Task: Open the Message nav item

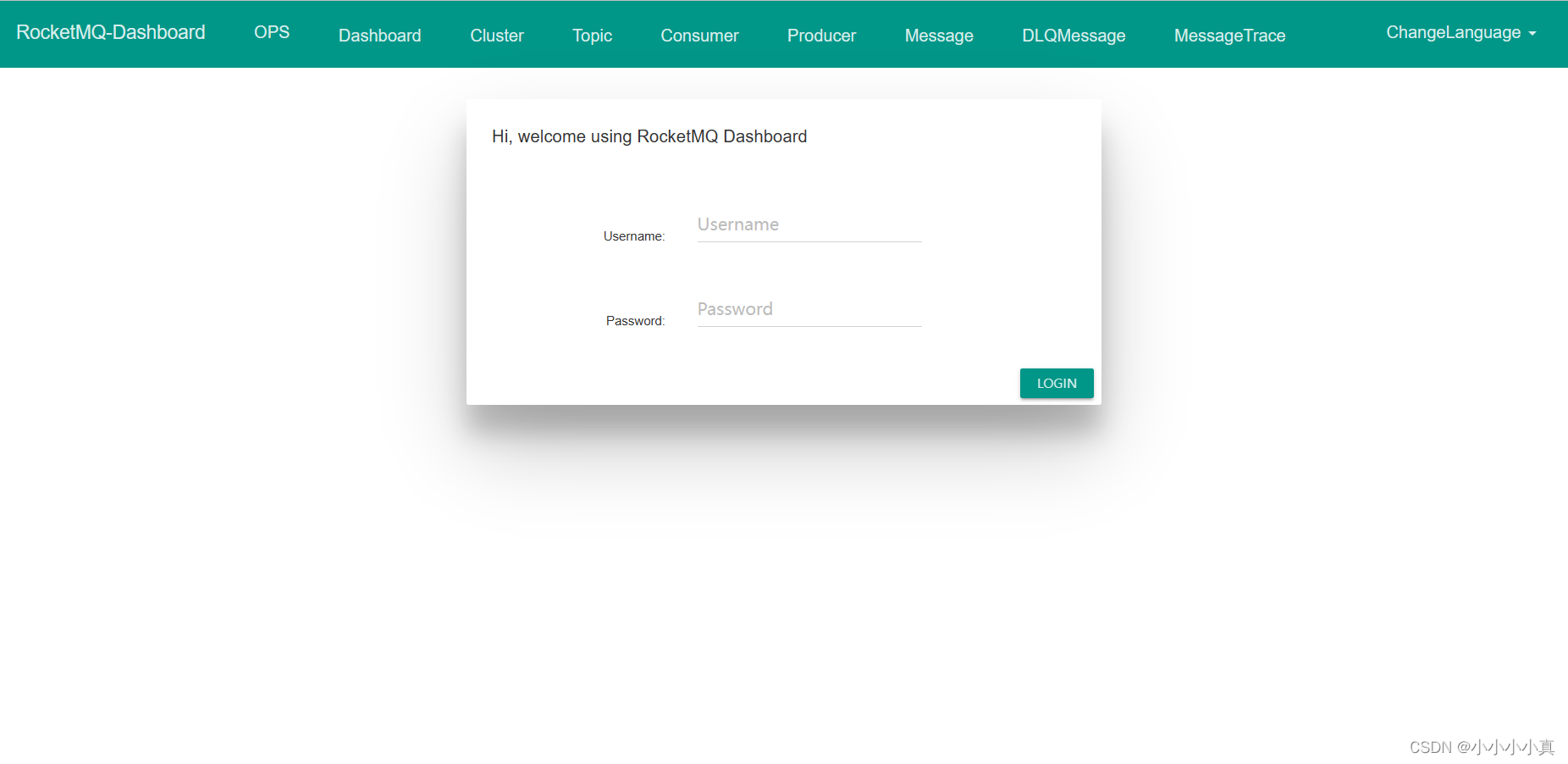Action: coord(939,36)
